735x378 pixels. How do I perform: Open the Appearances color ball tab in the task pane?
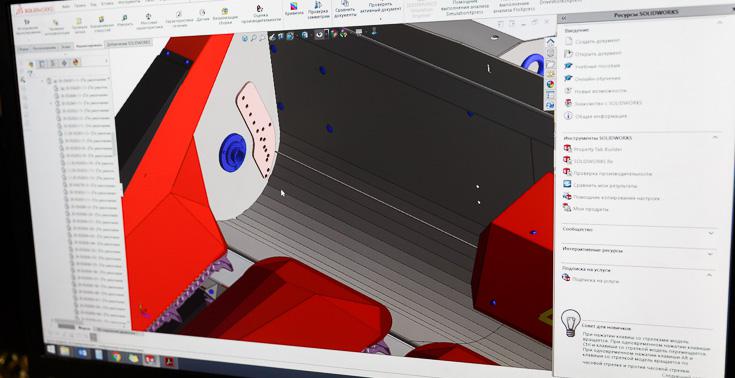click(x=550, y=84)
